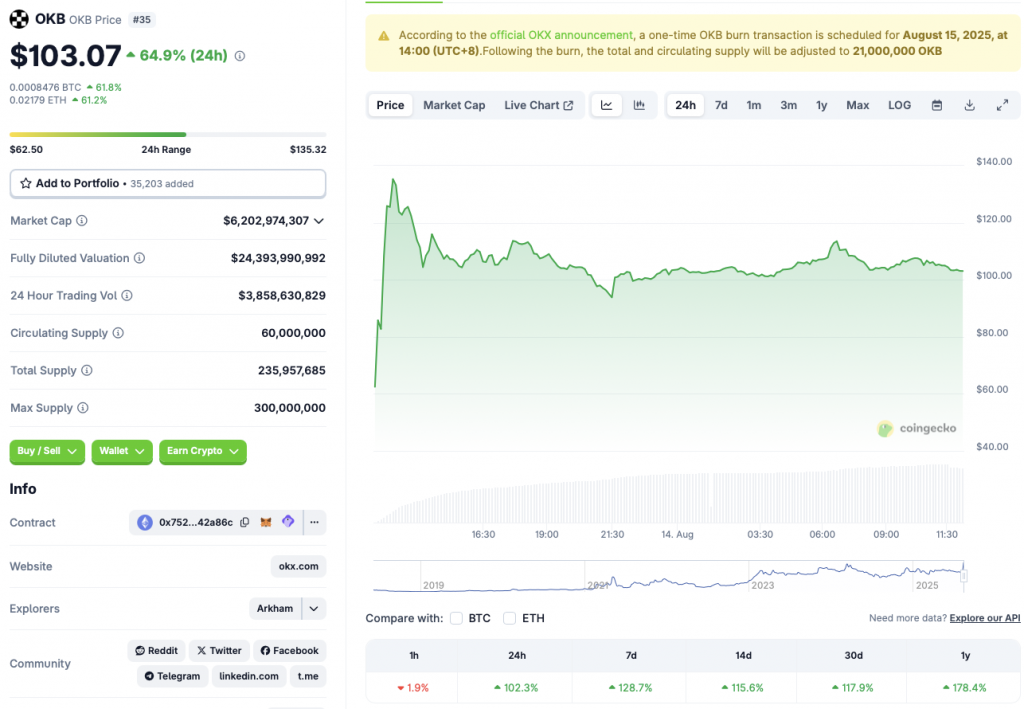Click the #35 rank badge

pyautogui.click(x=142, y=20)
